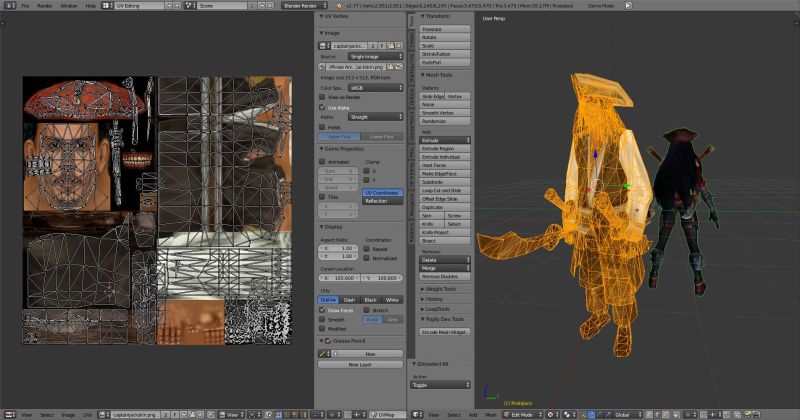Open the Window menu
Image resolution: width=800 pixels, height=420 pixels.
coord(69,6)
